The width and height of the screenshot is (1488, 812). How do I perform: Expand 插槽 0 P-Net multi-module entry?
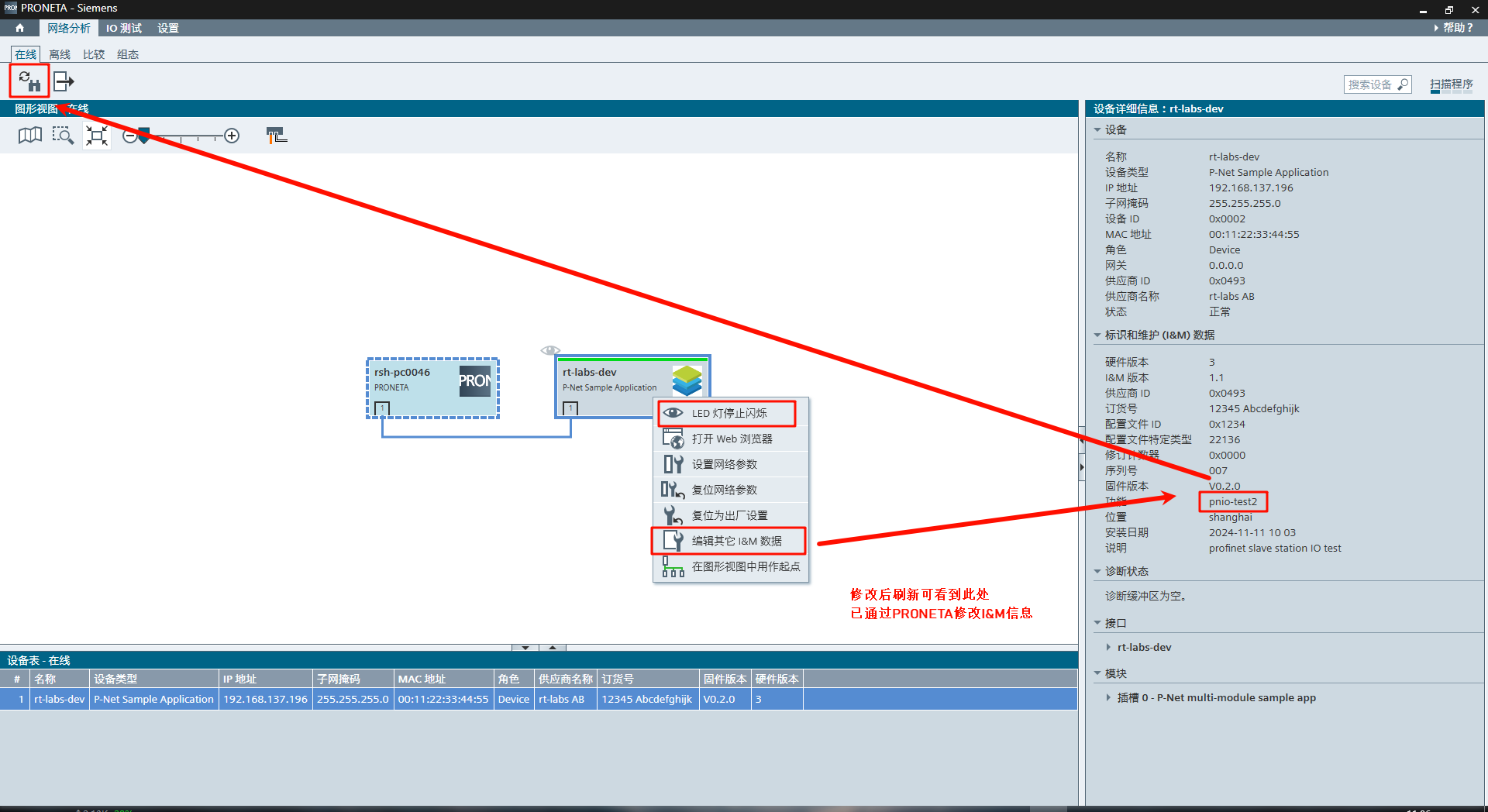point(1108,698)
